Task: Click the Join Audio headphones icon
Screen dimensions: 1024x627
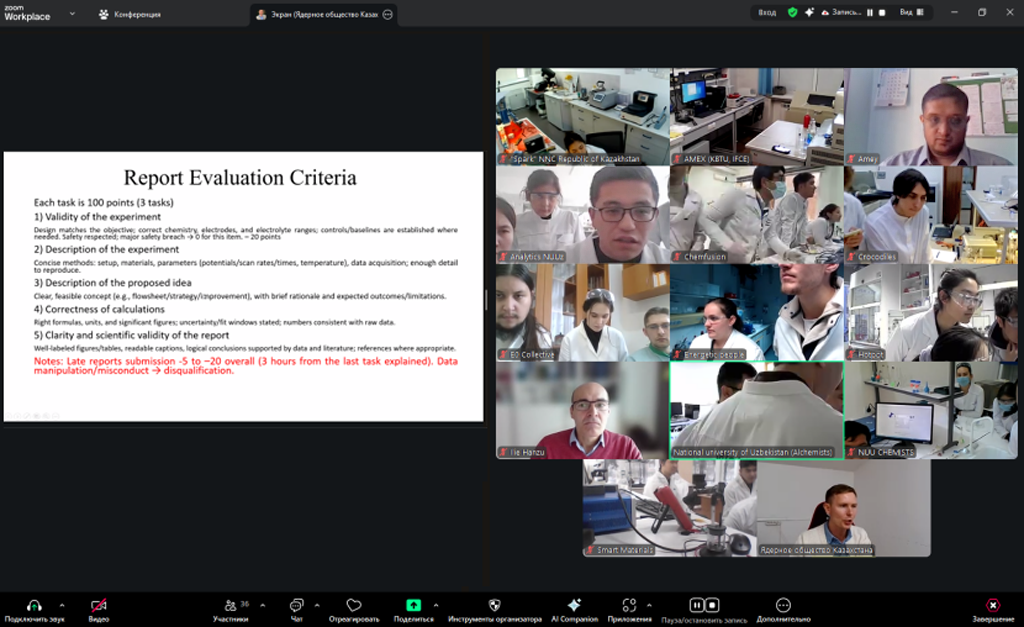Action: pos(33,606)
